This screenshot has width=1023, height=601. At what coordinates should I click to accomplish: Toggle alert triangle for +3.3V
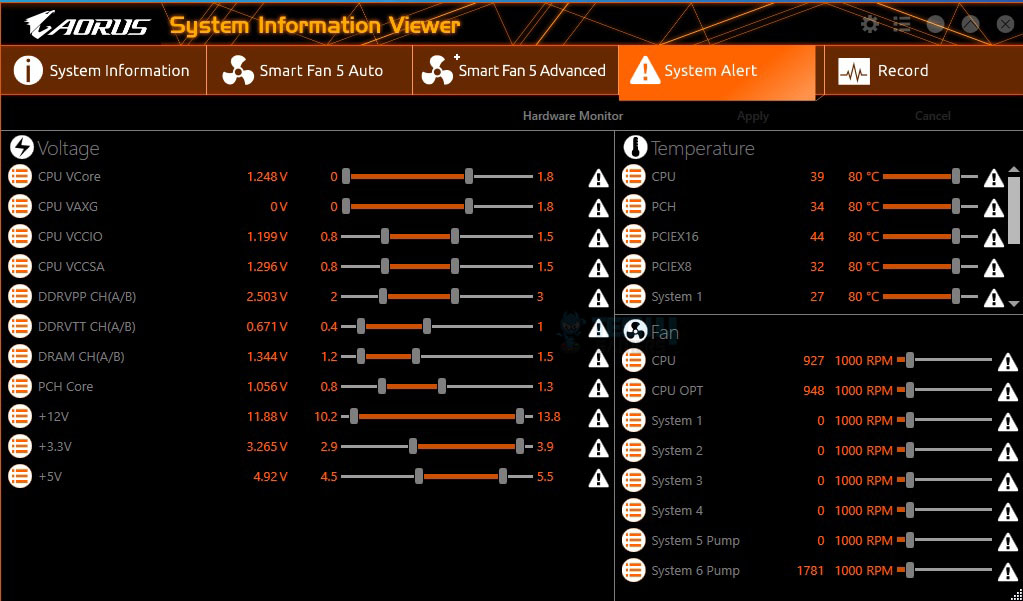click(598, 448)
